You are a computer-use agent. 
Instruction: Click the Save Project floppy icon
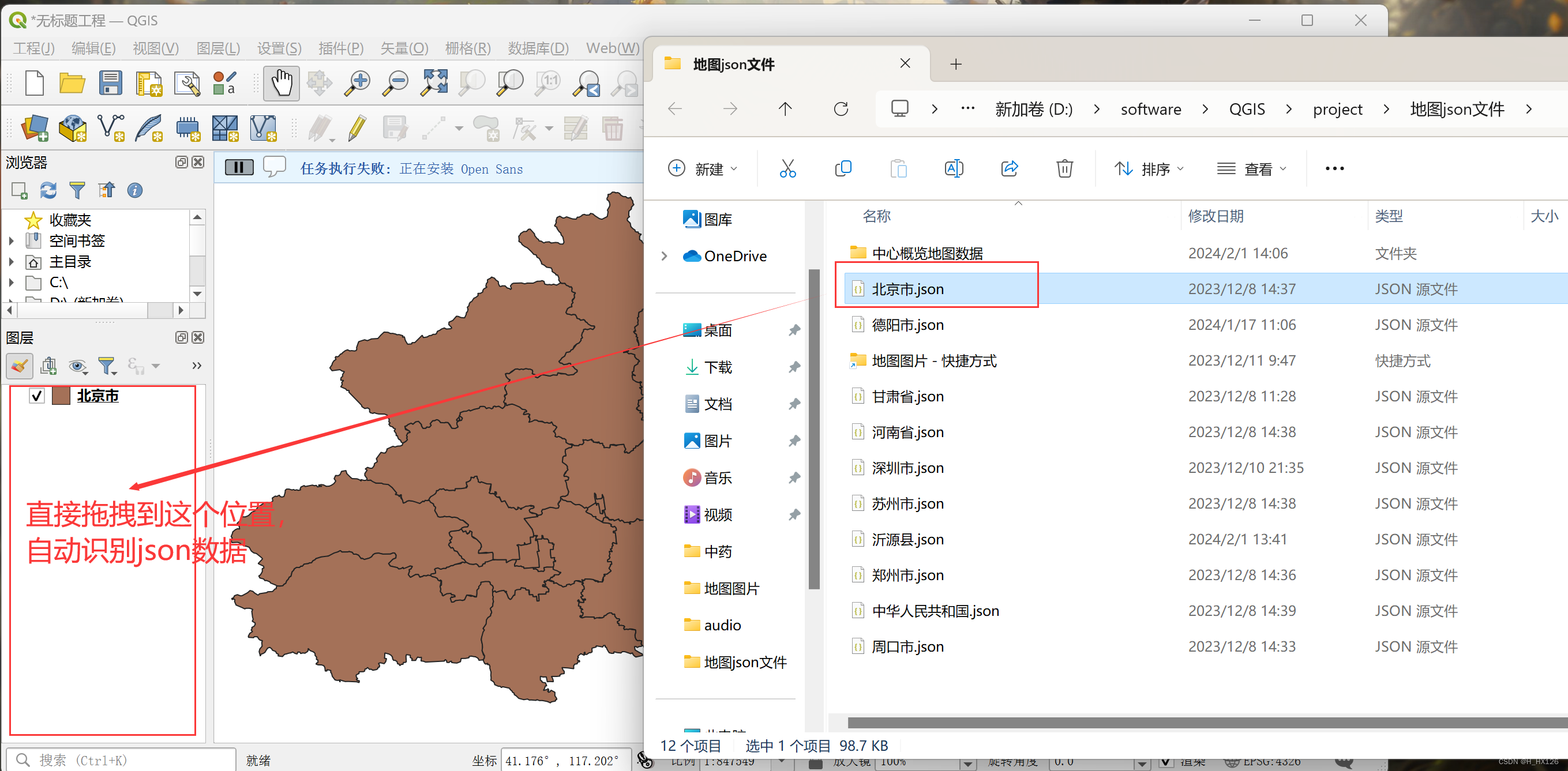[x=110, y=84]
